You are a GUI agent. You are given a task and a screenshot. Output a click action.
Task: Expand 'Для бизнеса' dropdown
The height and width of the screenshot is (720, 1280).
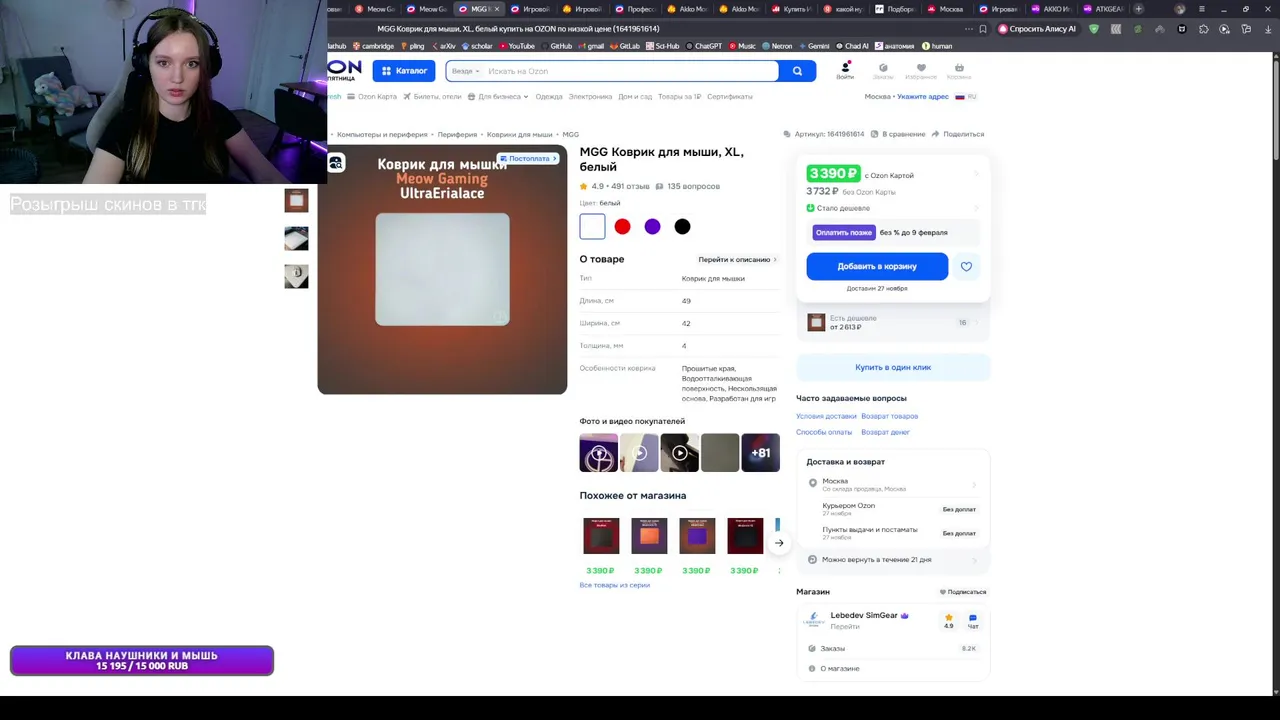tap(497, 97)
